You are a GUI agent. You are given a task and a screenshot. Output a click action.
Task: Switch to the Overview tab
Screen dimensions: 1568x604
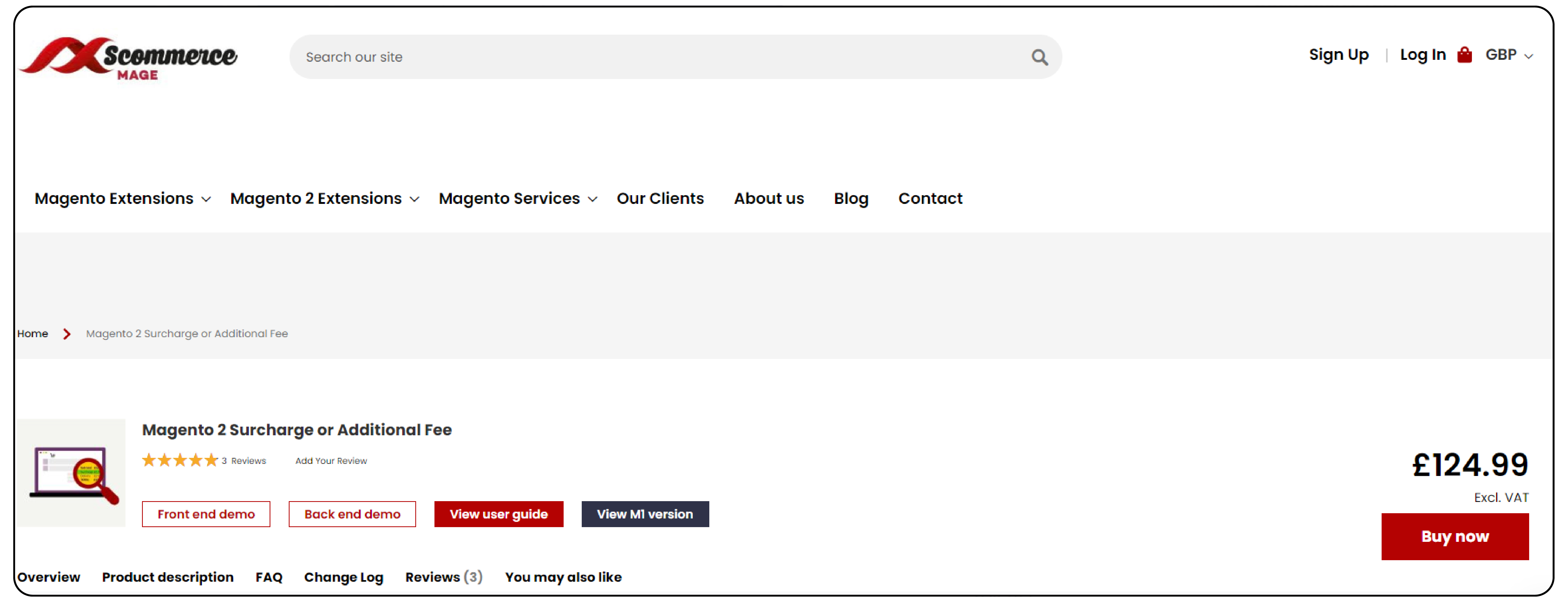(x=49, y=577)
